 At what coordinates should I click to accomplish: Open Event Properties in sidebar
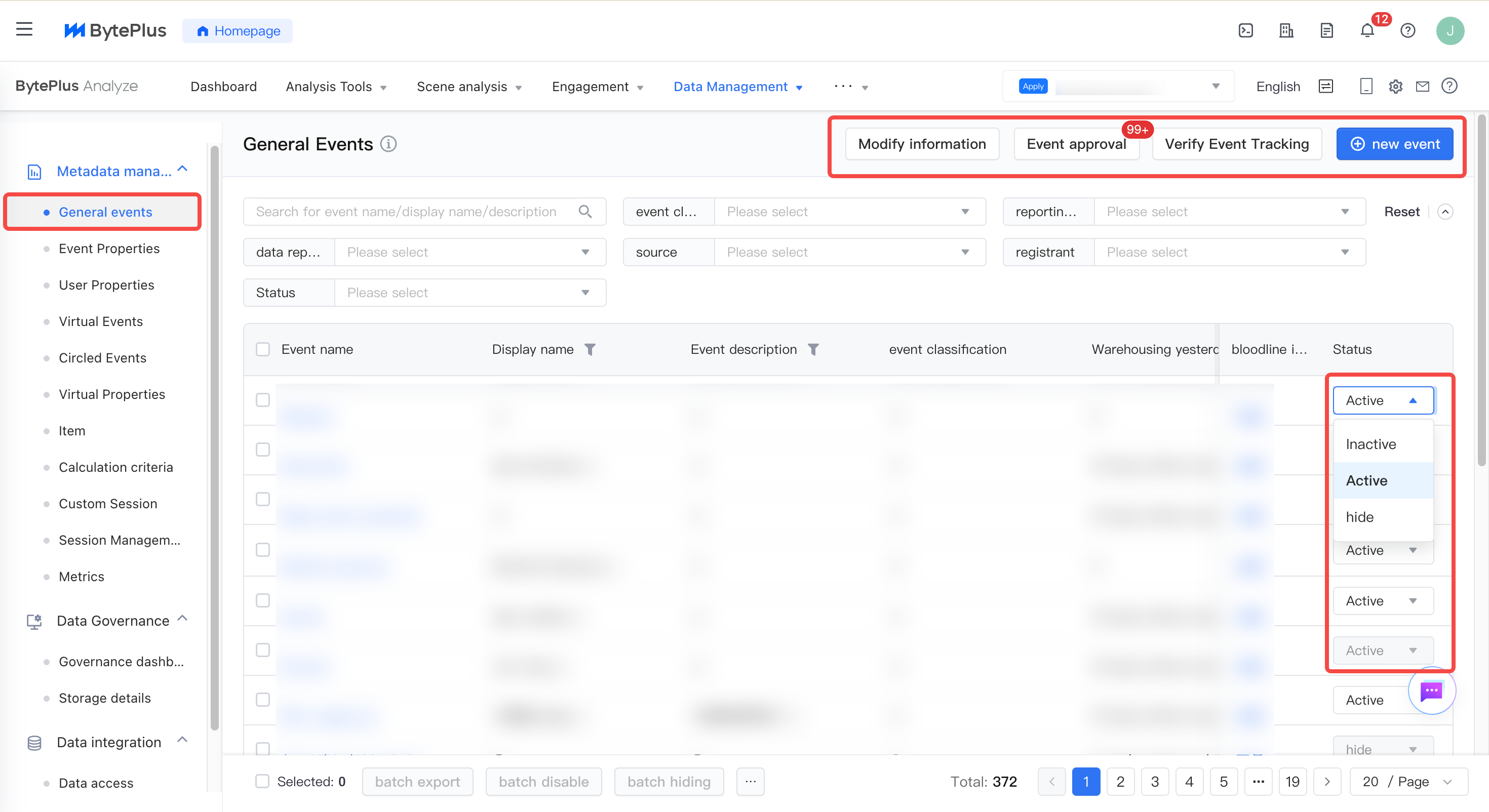coord(109,249)
